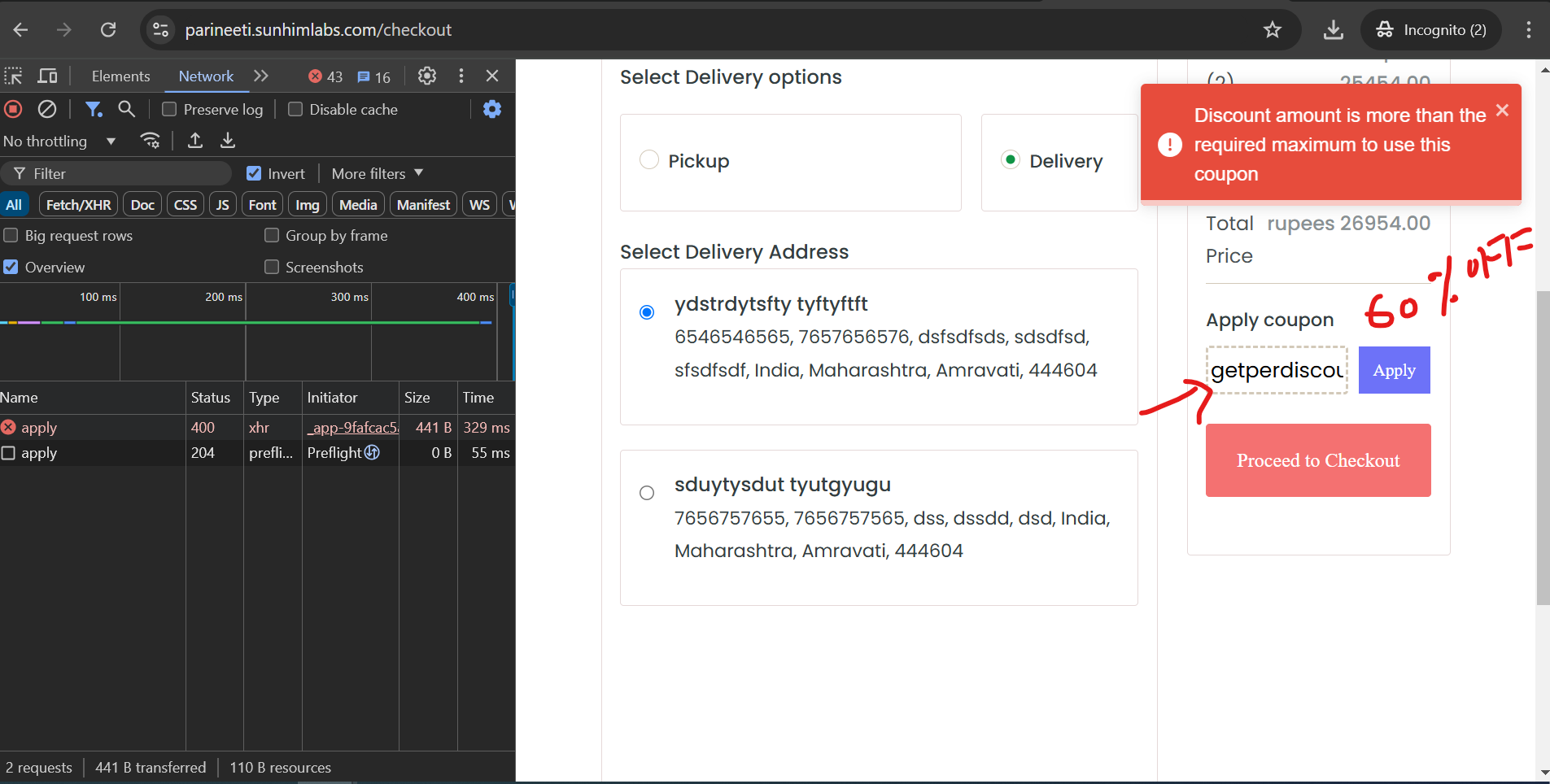This screenshot has width=1550, height=784.
Task: Click the browser address bar URL
Action: pos(318,30)
